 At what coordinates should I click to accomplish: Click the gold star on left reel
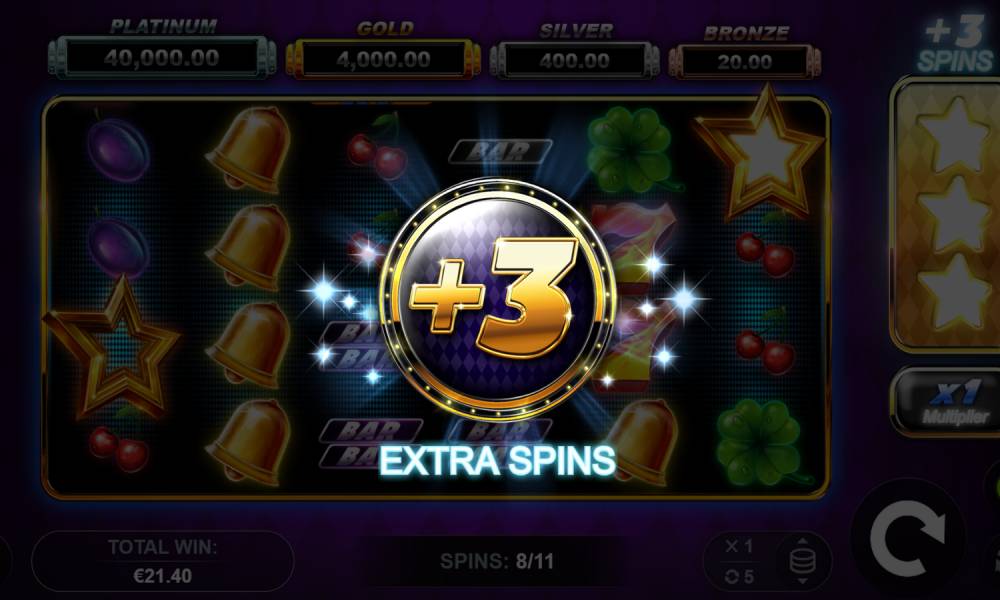112,349
